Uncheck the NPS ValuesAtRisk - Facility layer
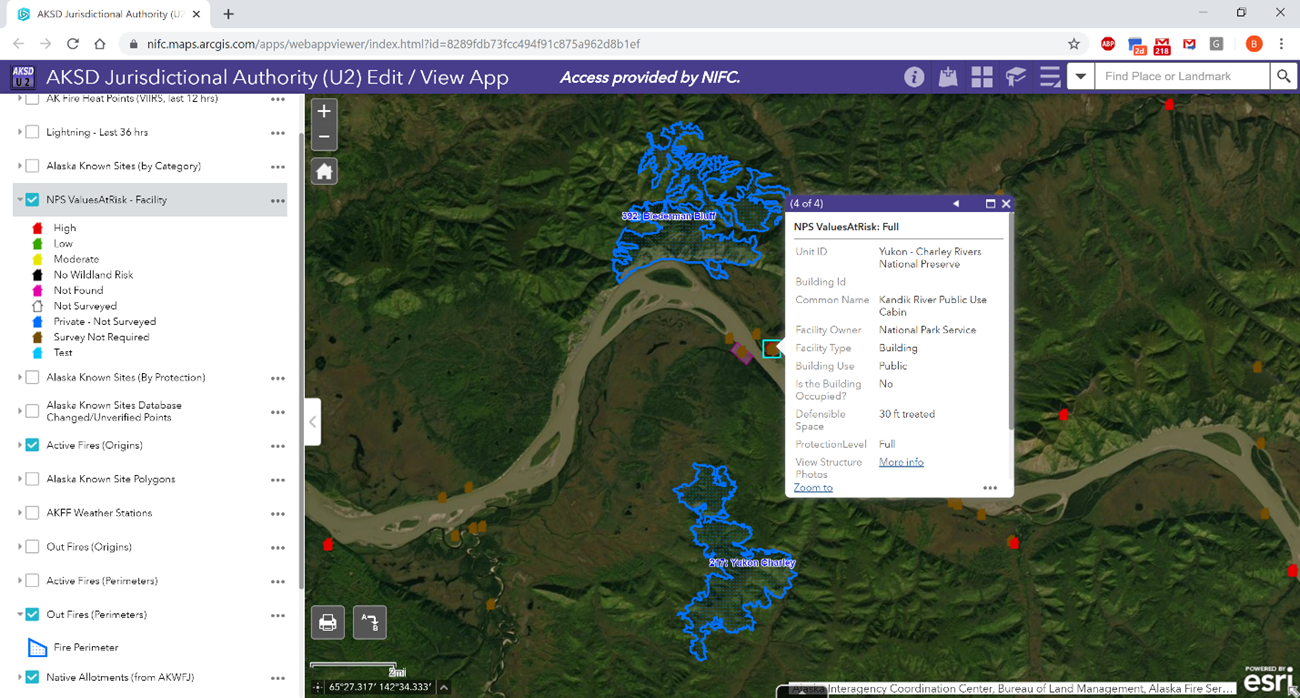Viewport: 1300px width, 698px height. point(31,199)
